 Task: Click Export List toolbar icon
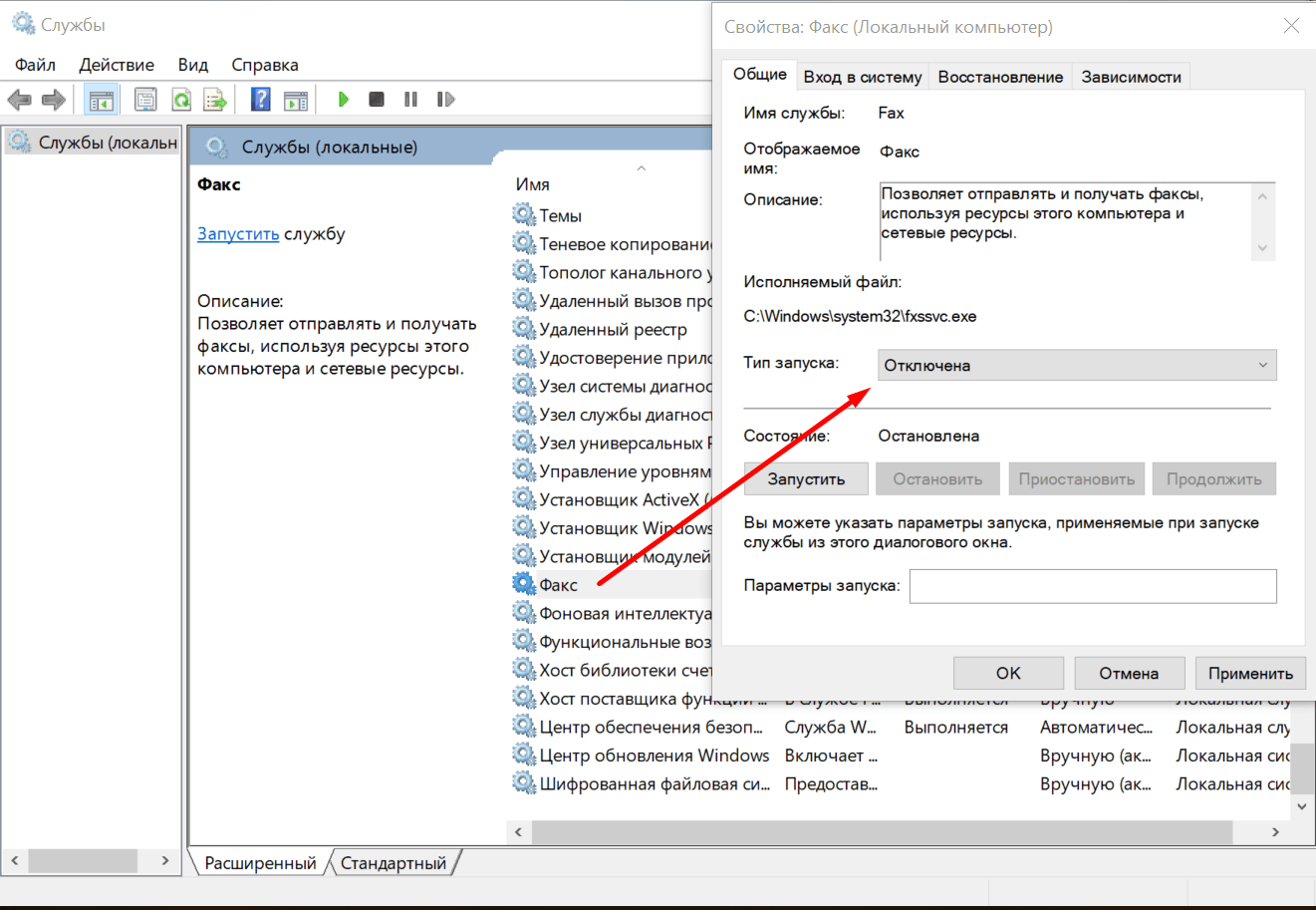(215, 100)
